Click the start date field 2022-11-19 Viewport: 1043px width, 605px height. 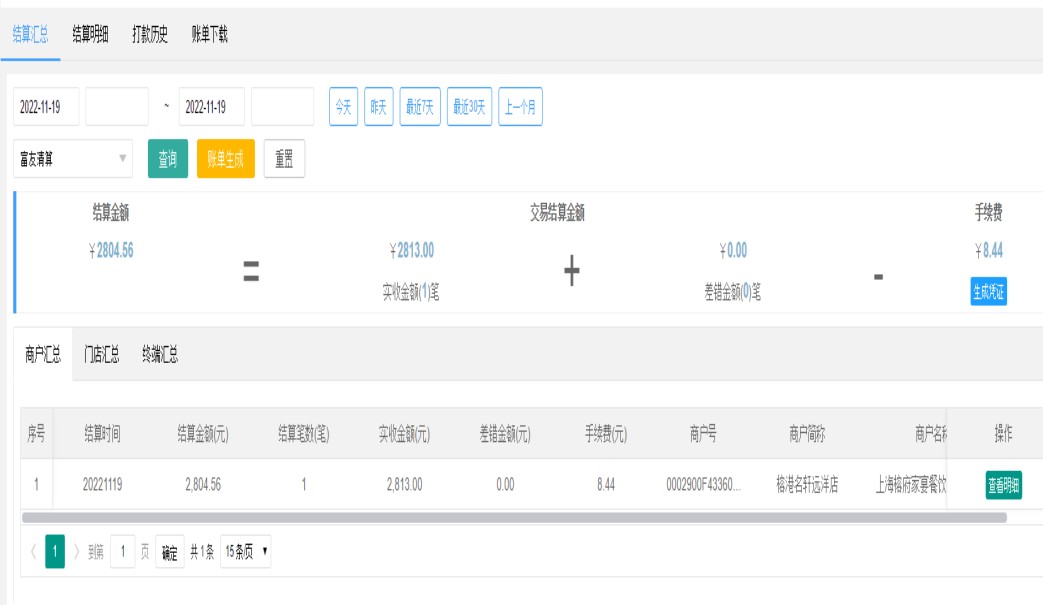coord(45,107)
